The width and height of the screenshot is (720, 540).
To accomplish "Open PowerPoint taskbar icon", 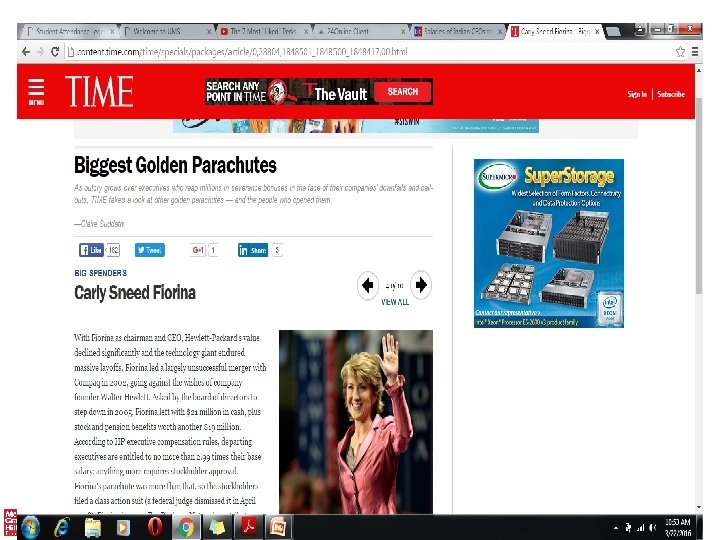I will pos(279,527).
